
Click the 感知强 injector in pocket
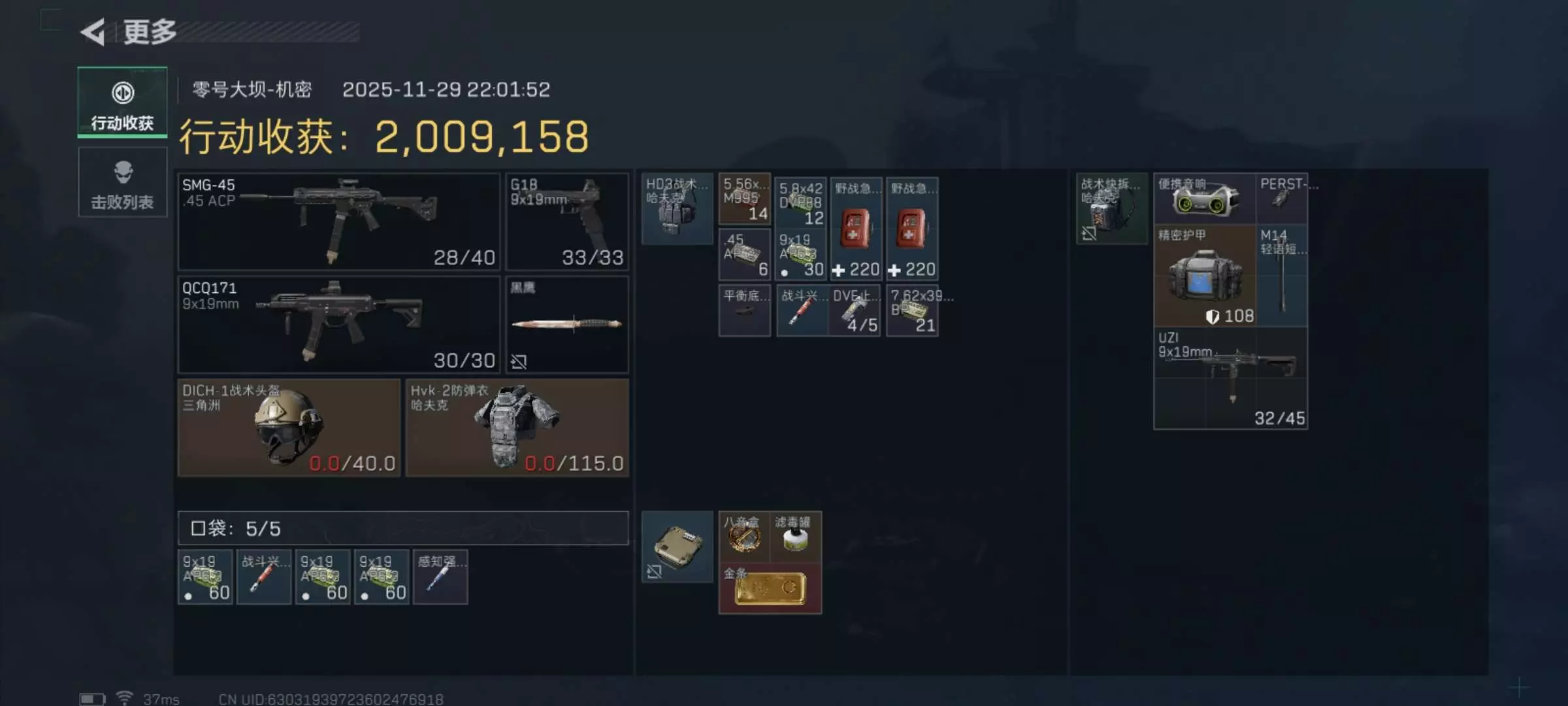[440, 577]
